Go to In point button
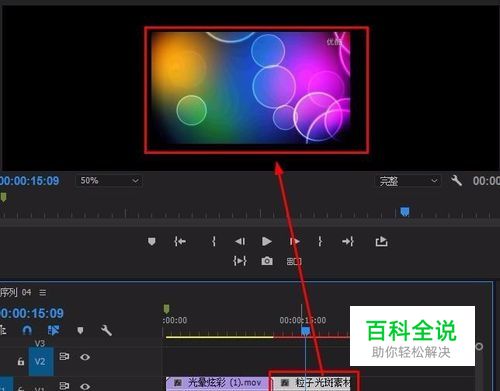 180,241
